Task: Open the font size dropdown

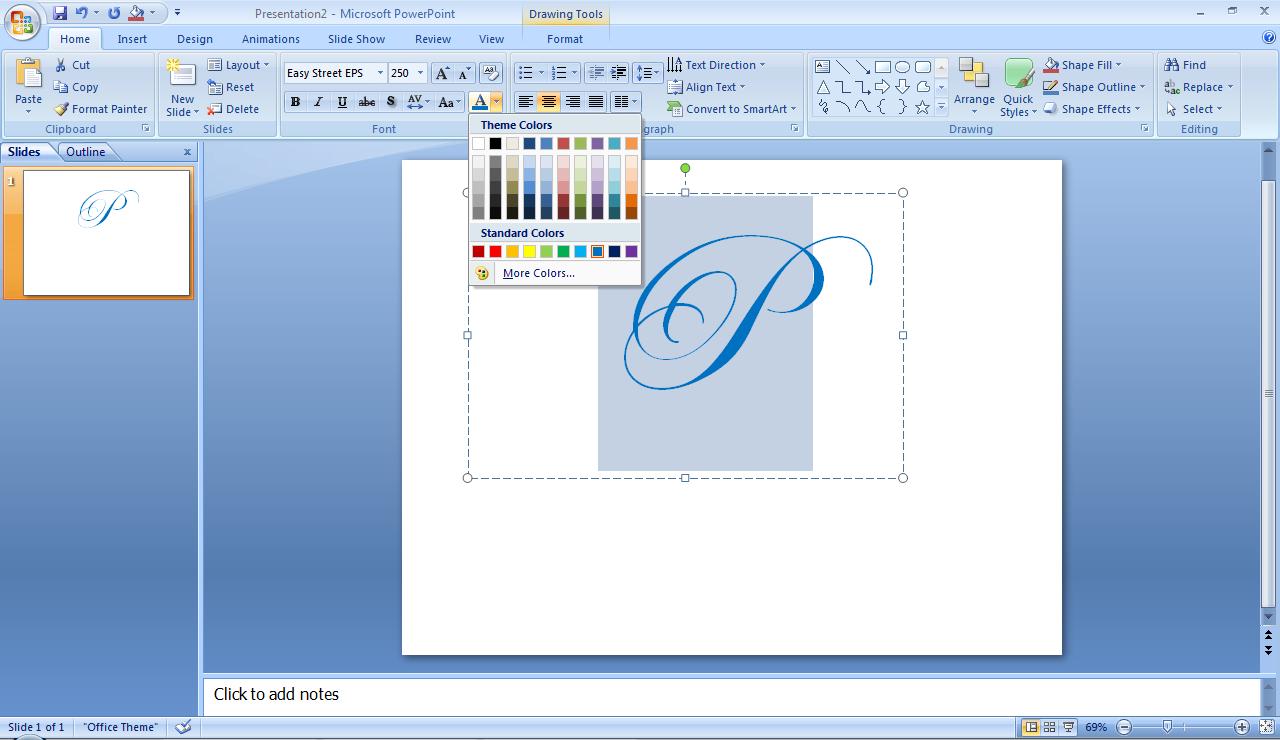Action: [420, 72]
